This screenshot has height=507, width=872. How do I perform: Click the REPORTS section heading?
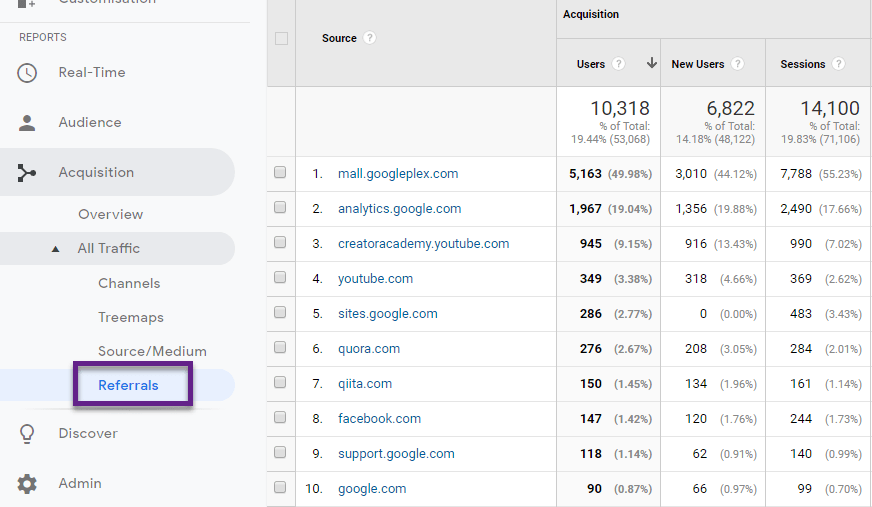click(43, 37)
